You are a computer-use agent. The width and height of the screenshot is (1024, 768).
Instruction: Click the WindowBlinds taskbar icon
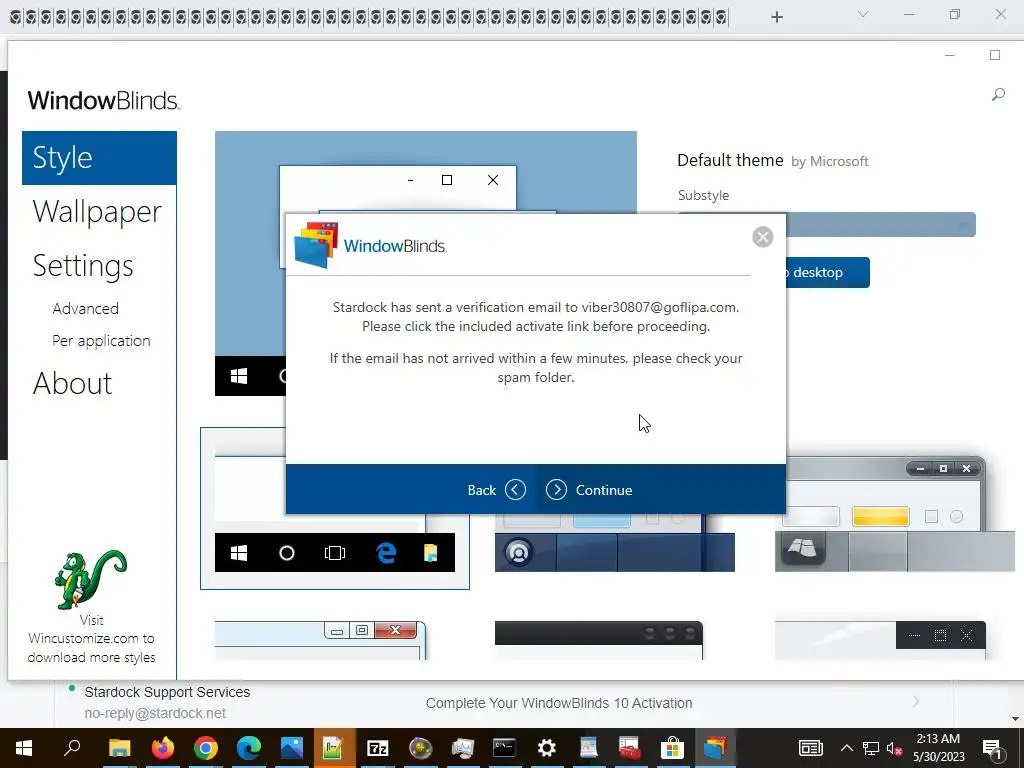[715, 748]
